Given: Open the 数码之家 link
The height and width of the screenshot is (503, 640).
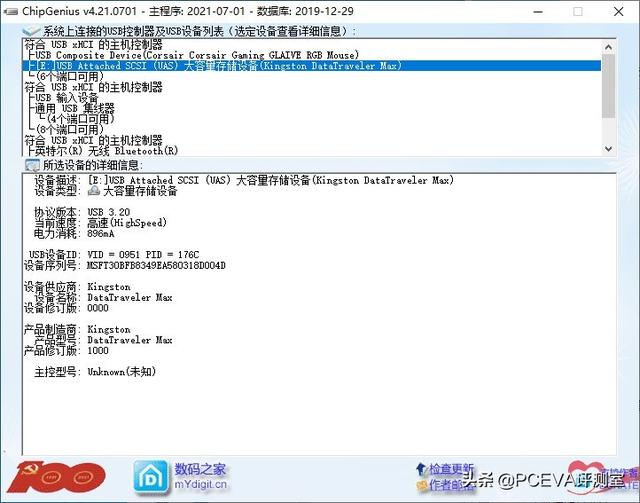Looking at the screenshot, I should click(200, 469).
